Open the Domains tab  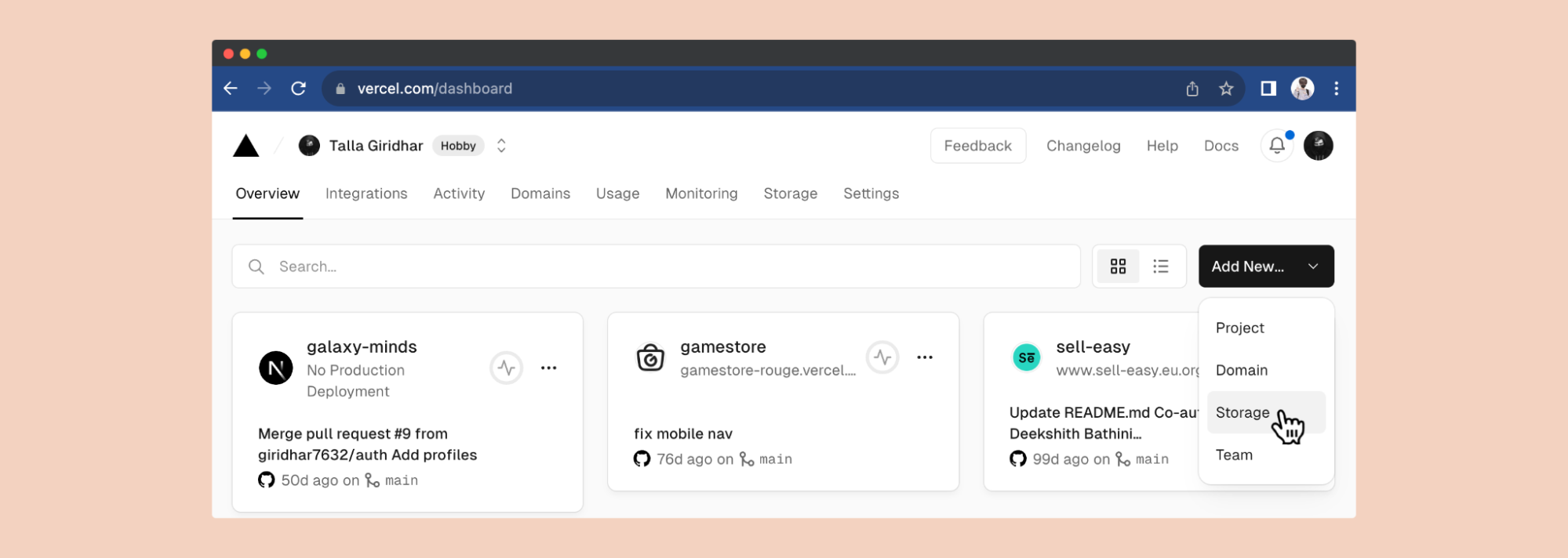540,194
